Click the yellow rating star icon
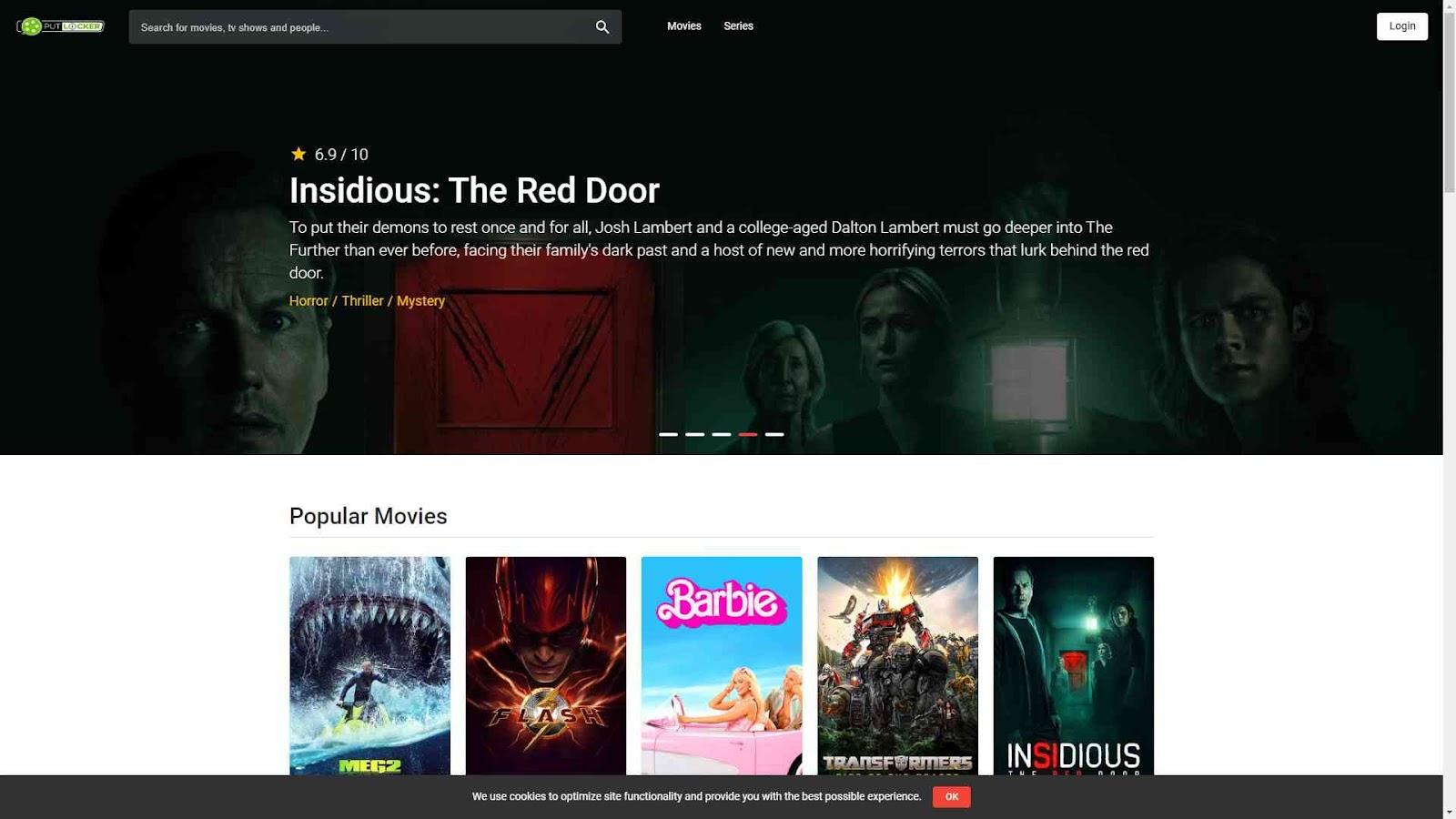The image size is (1456, 819). 298,154
